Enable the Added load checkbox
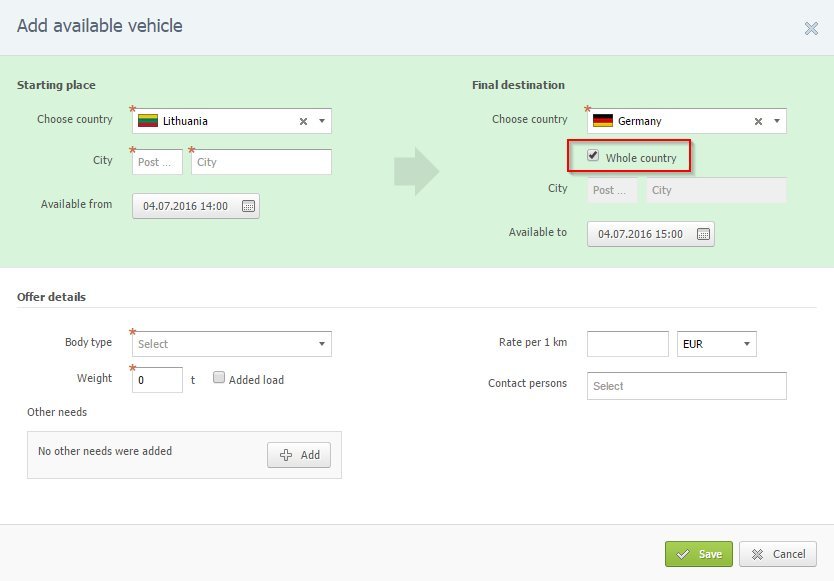Viewport: 834px width, 581px height. 219,379
